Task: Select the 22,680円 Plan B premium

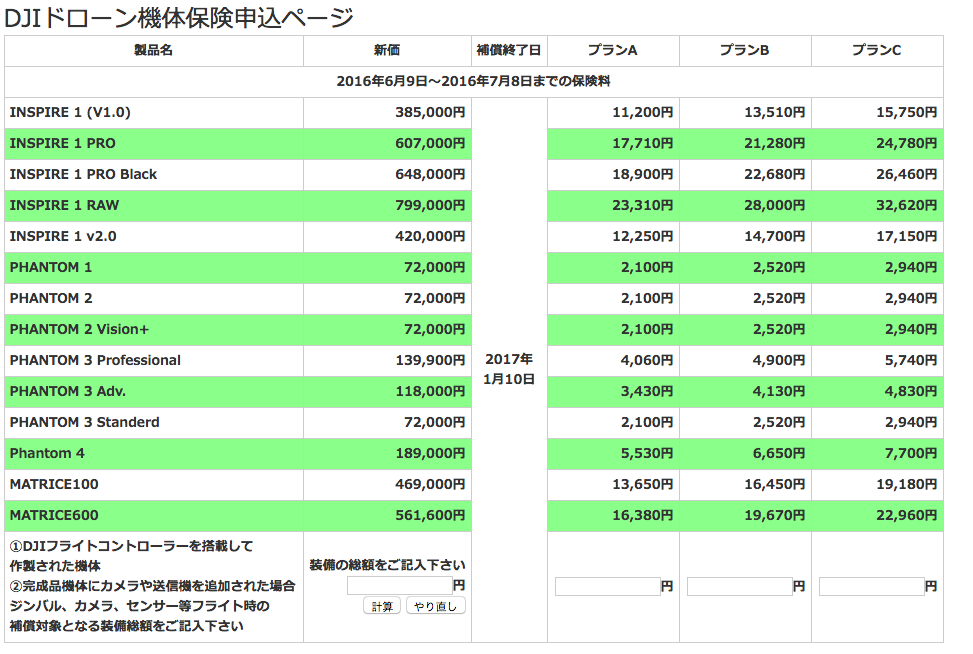Action: coord(775,174)
